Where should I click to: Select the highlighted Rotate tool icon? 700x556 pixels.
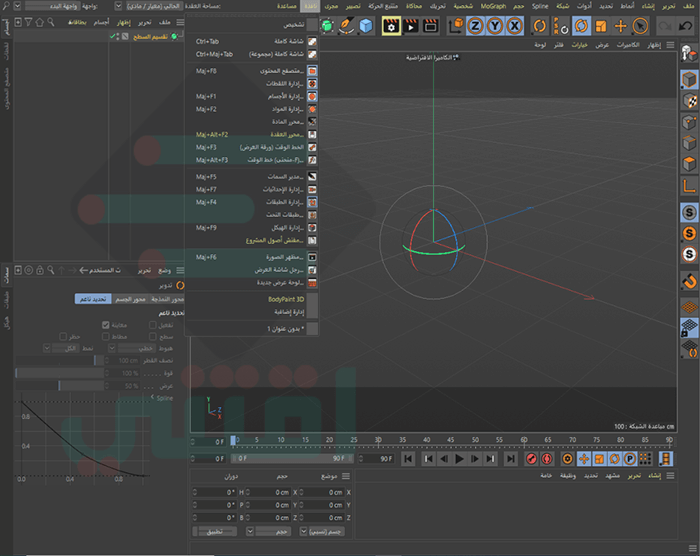pyautogui.click(x=581, y=26)
